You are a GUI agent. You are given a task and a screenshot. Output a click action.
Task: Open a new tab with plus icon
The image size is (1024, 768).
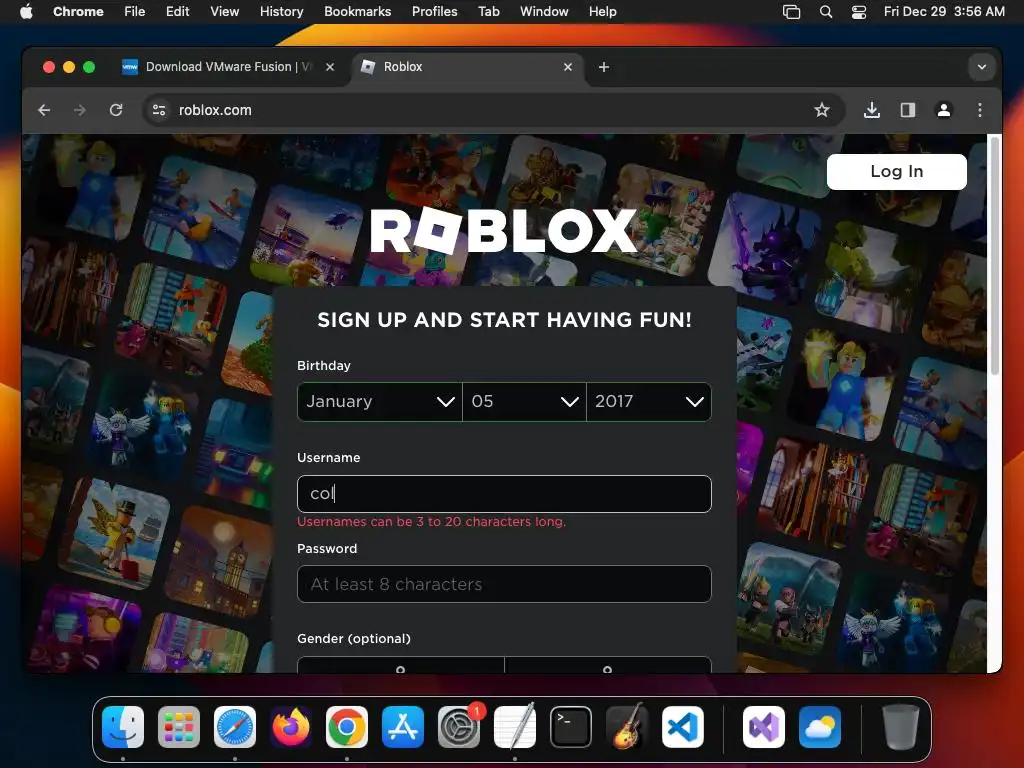(x=604, y=67)
